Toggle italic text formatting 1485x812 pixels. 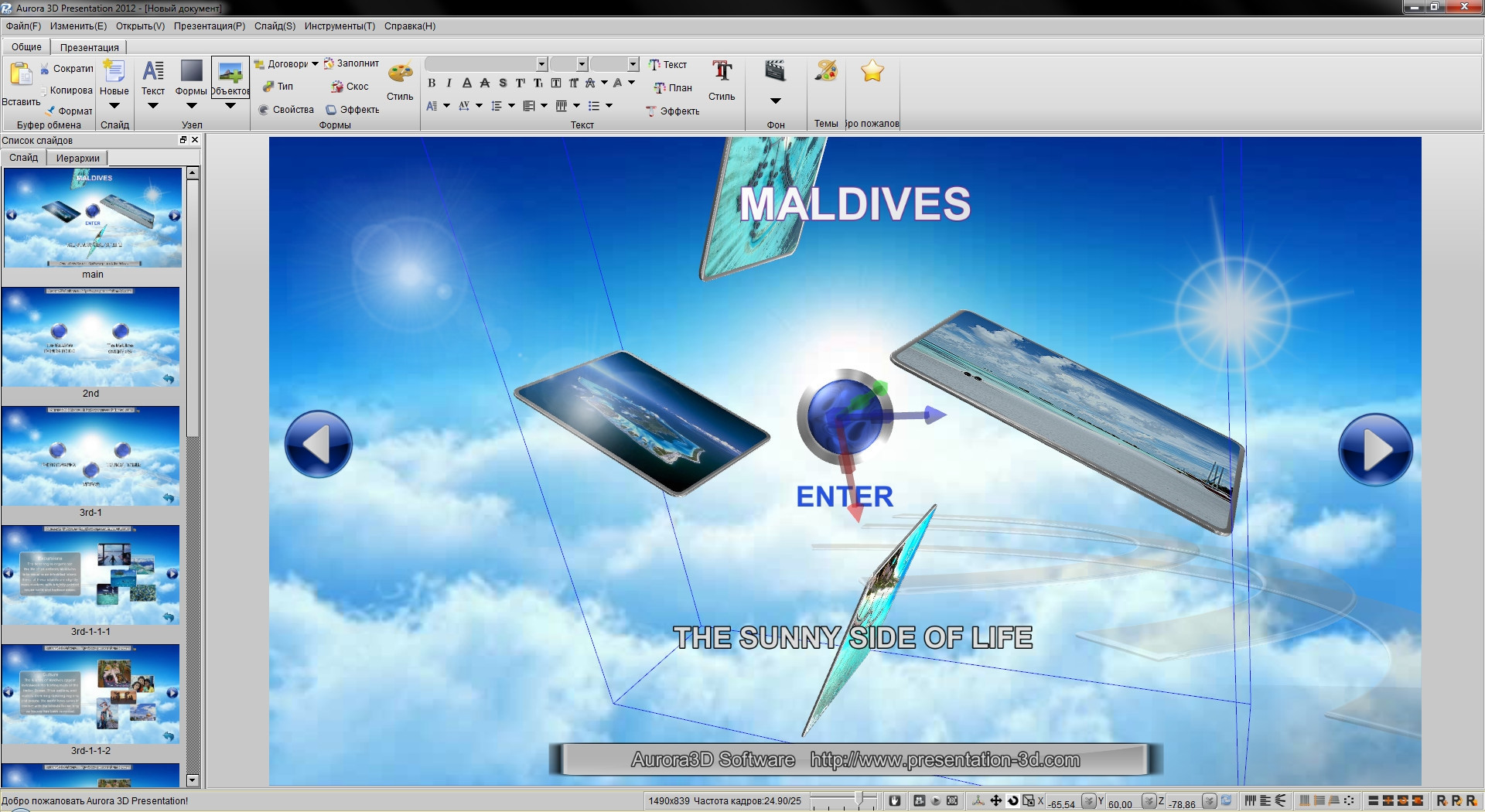449,84
